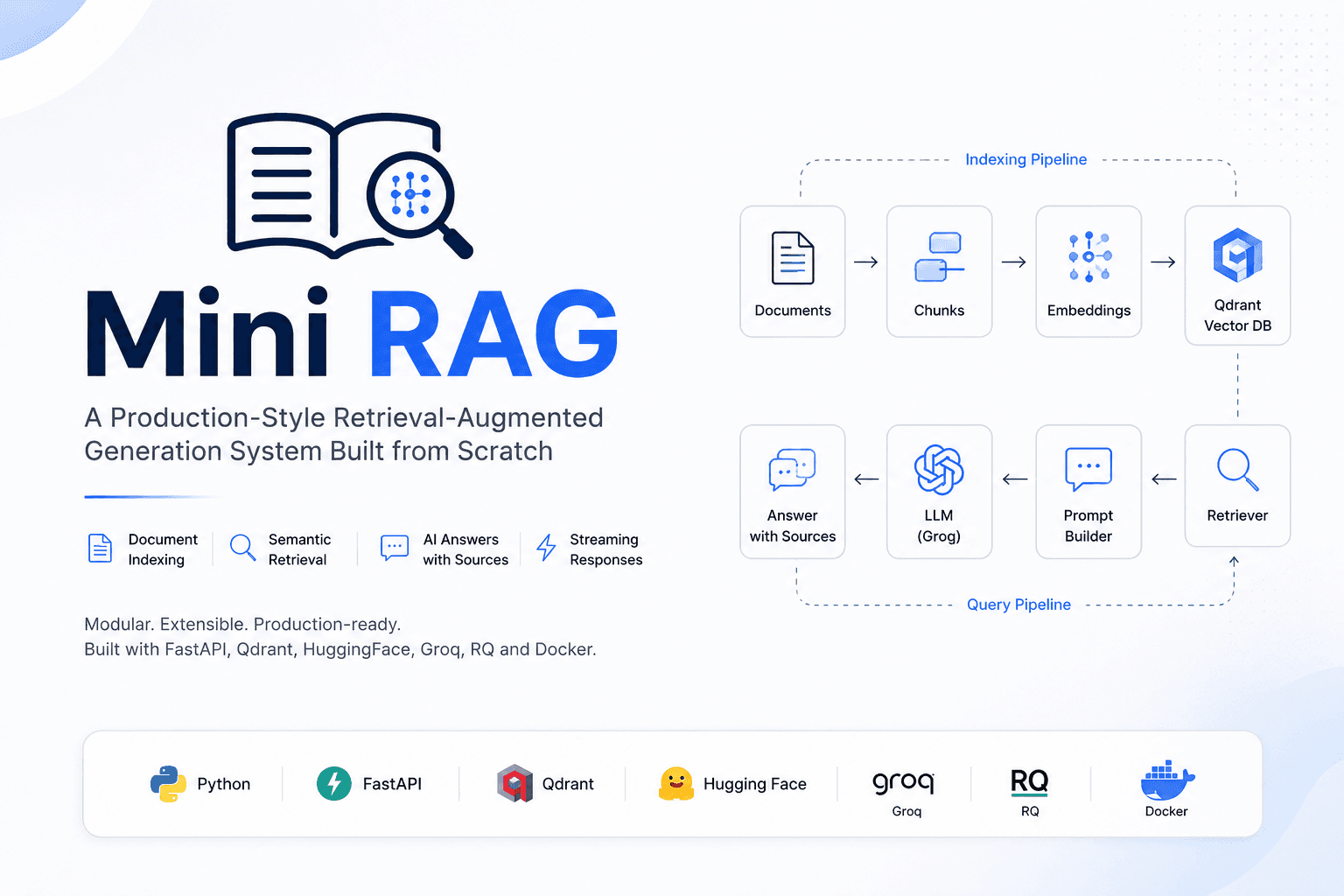Click the "Document Indexing" feature text
Image resolution: width=1344 pixels, height=896 pixels.
click(x=163, y=549)
